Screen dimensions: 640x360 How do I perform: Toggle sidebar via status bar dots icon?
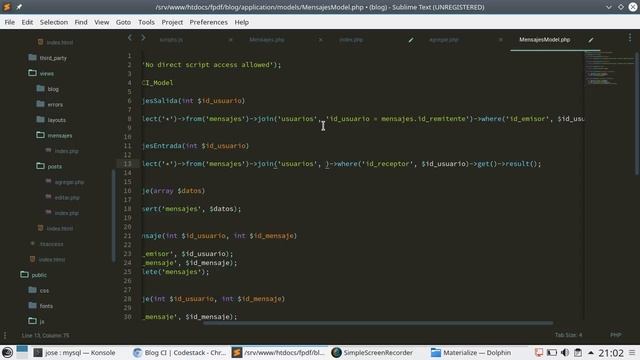click(5, 335)
